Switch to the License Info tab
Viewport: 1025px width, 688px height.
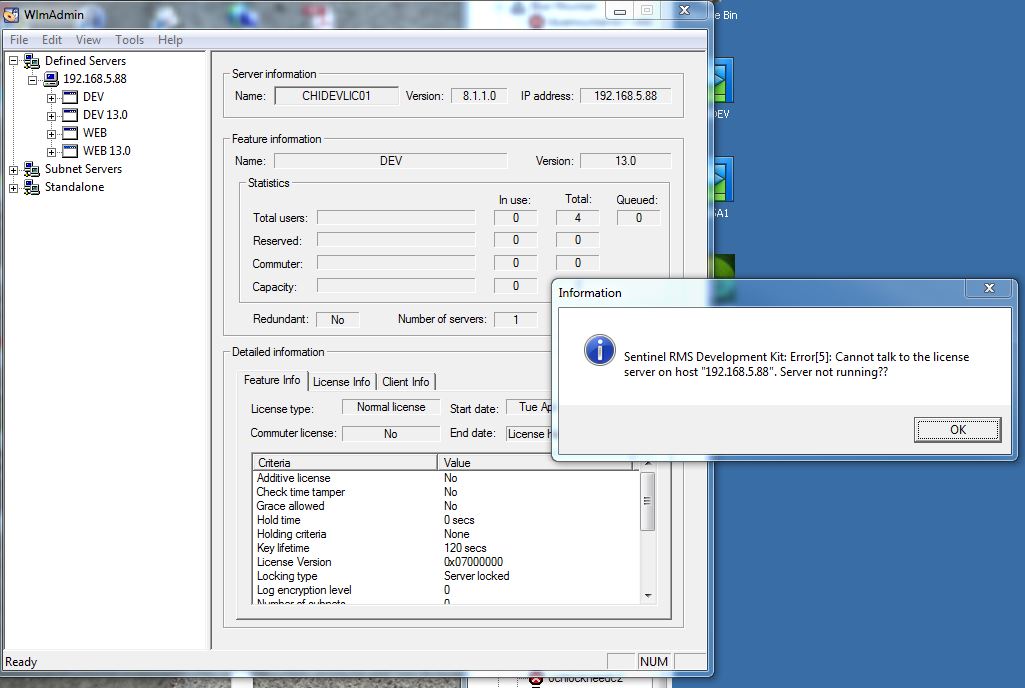(x=341, y=382)
